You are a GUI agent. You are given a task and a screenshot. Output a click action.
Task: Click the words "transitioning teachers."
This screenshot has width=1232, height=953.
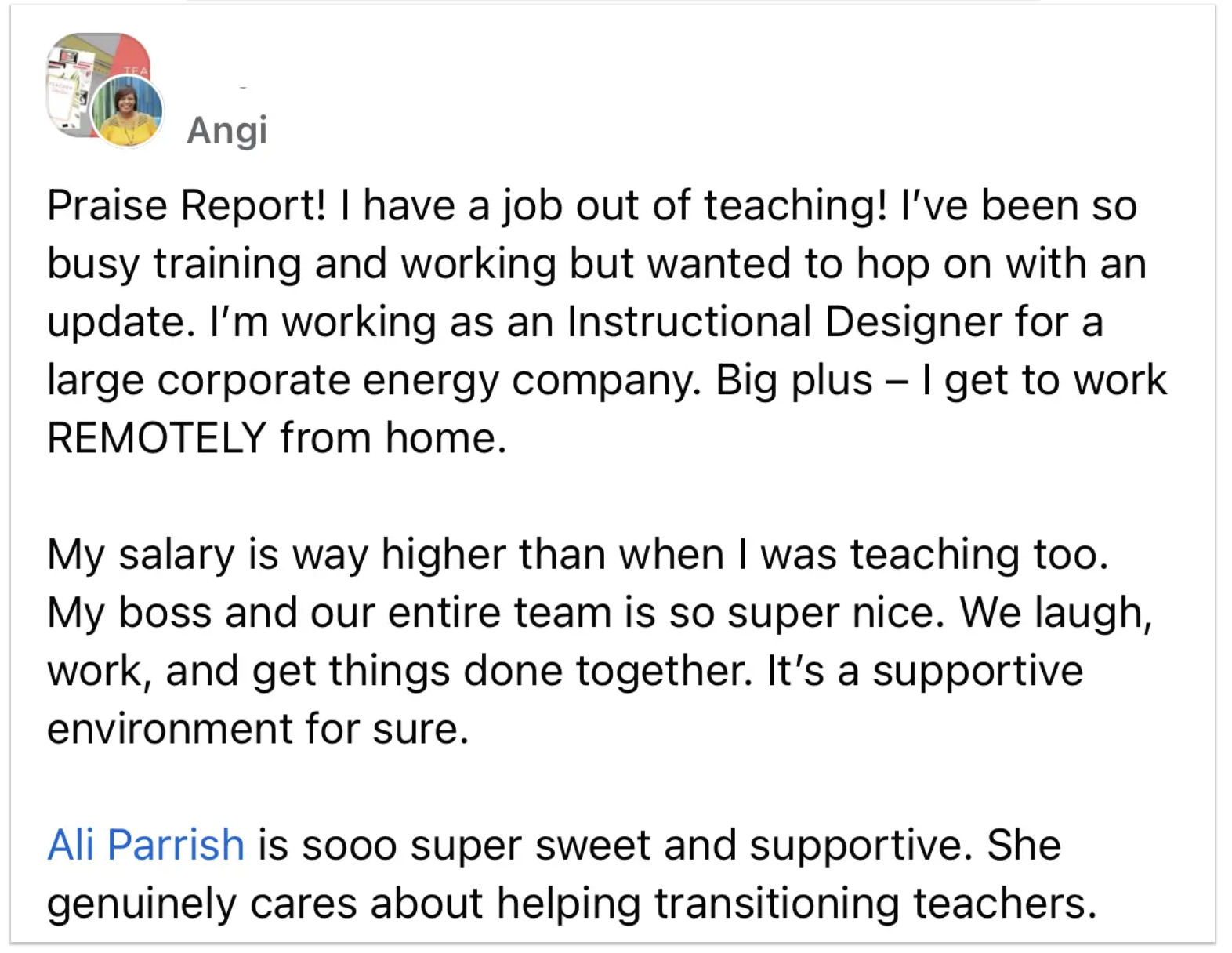coord(875,903)
